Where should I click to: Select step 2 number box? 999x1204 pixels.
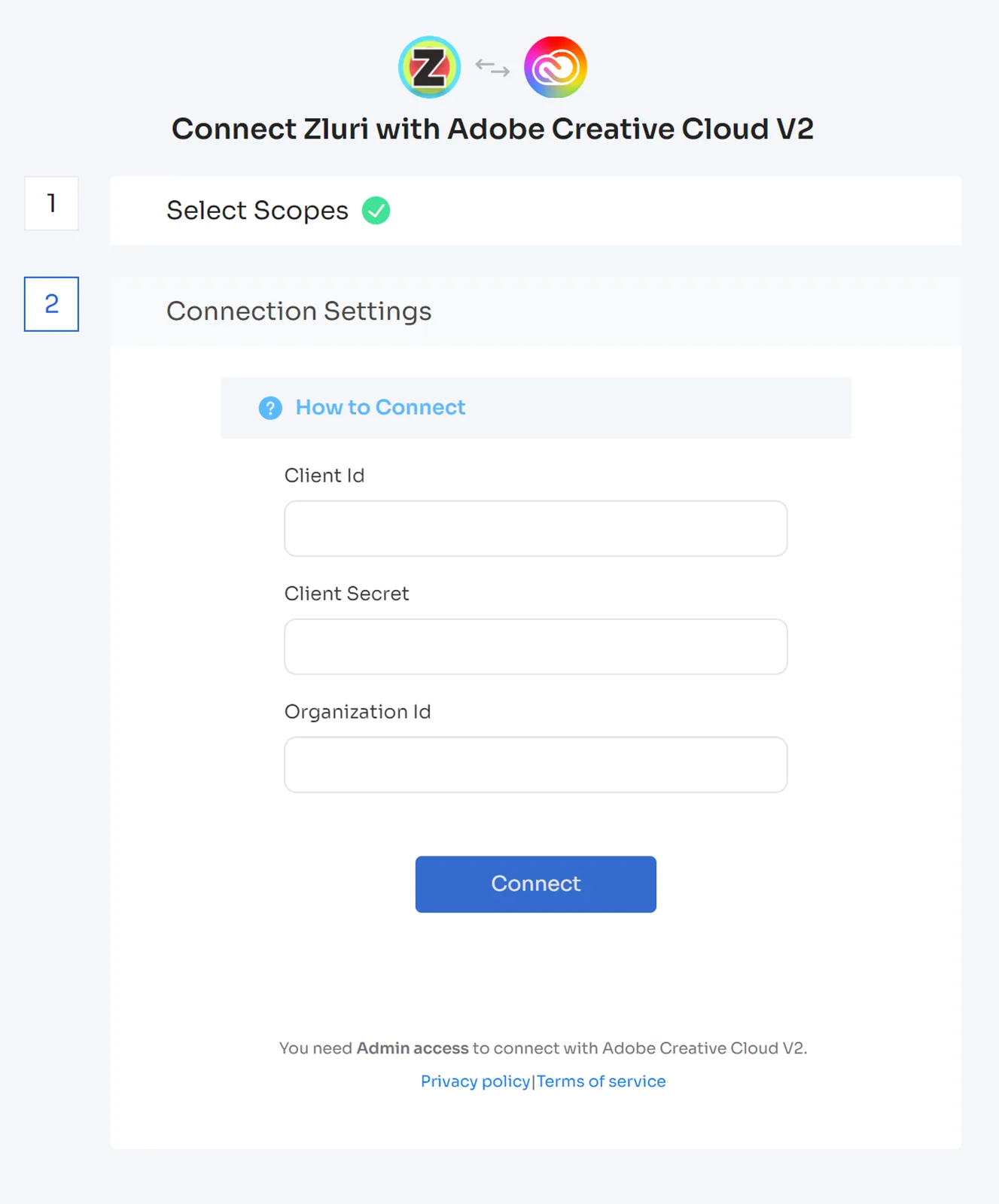click(51, 304)
